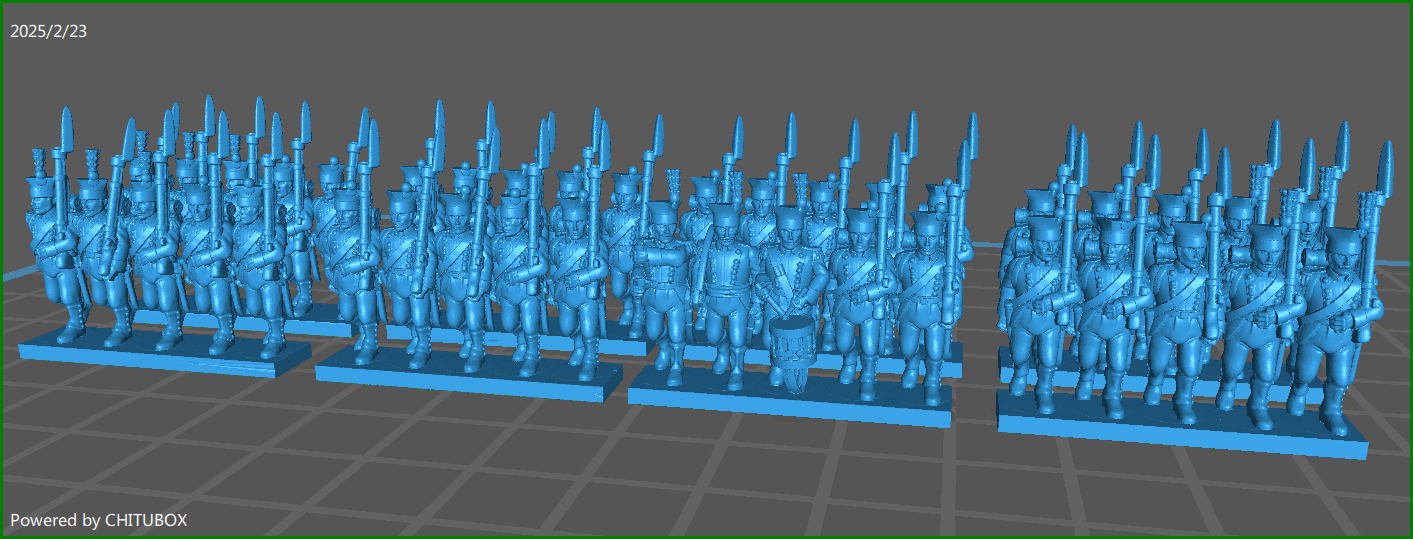Viewport: 1413px width, 539px height.
Task: Click the bayonet tip of the far-right soldier
Action: (x=1386, y=166)
